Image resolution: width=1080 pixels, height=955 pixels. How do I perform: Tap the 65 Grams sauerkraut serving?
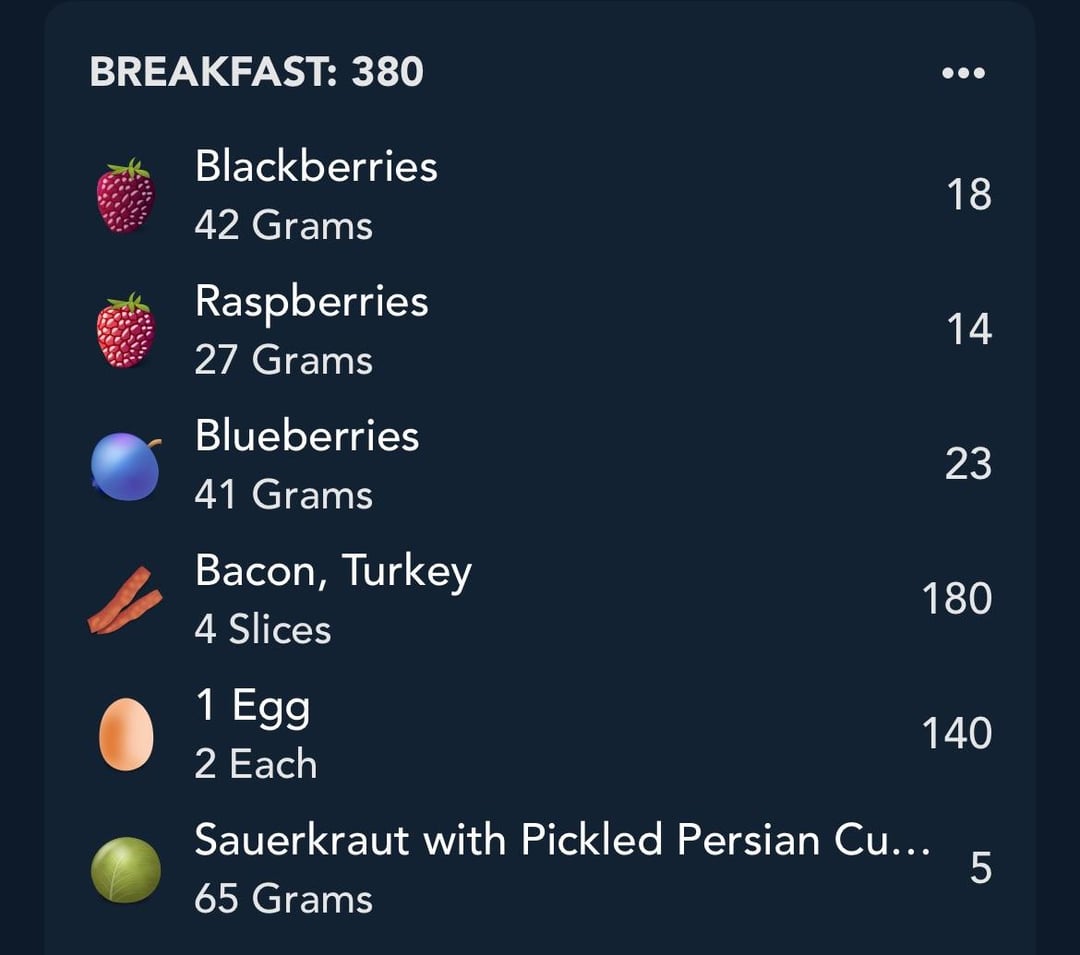[283, 899]
